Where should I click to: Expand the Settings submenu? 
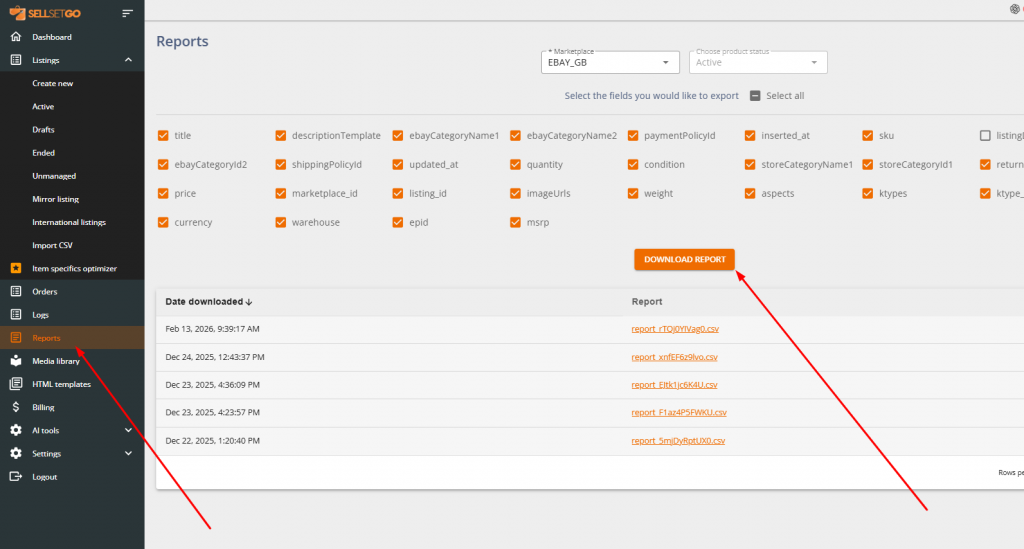pos(128,453)
